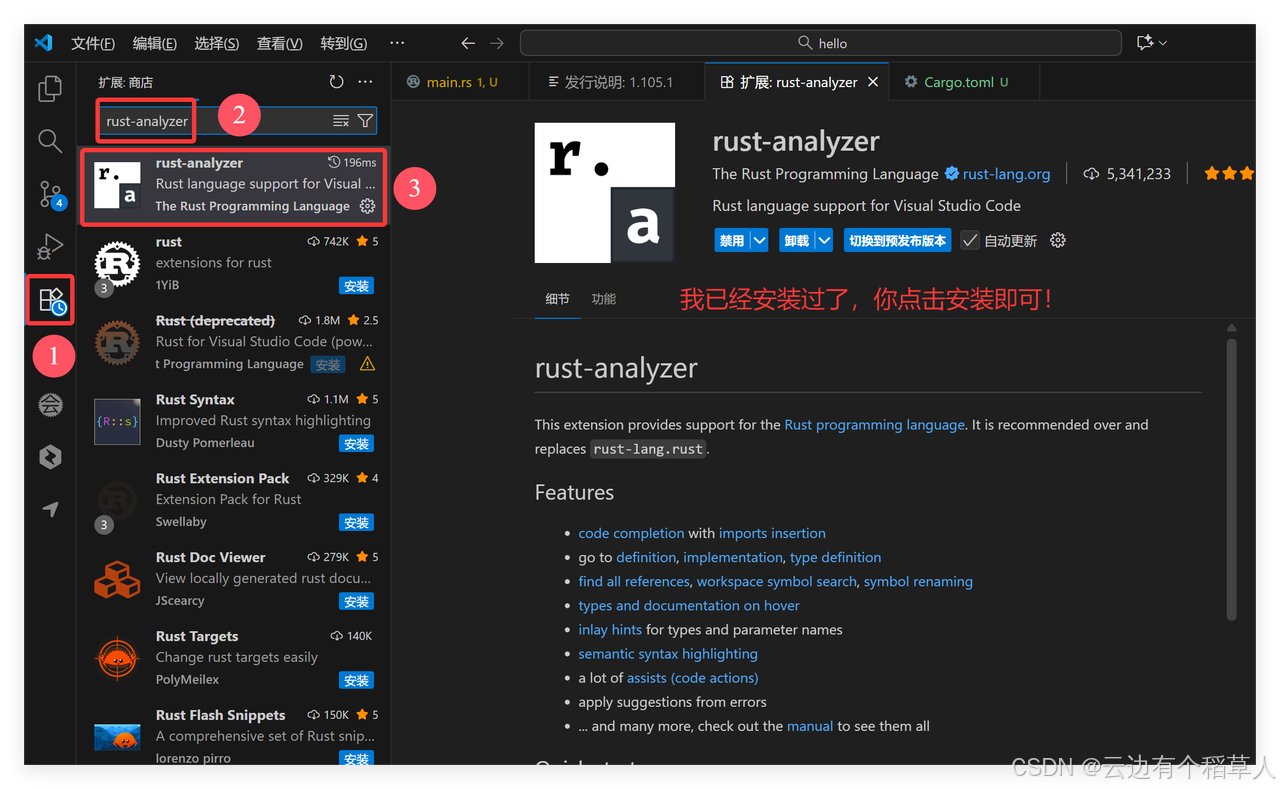The height and width of the screenshot is (789, 1280).
Task: Install the Rust Extension Pack
Action: tap(356, 523)
